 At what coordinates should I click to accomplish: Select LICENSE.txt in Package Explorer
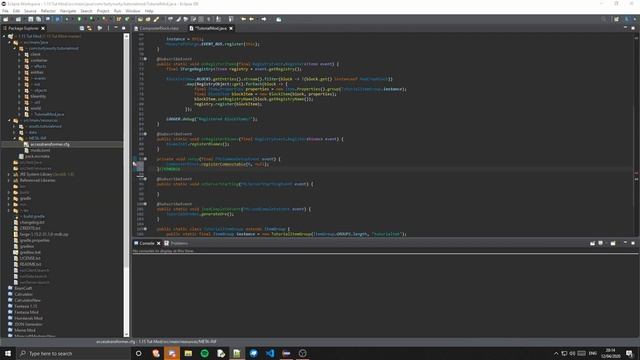pos(30,258)
